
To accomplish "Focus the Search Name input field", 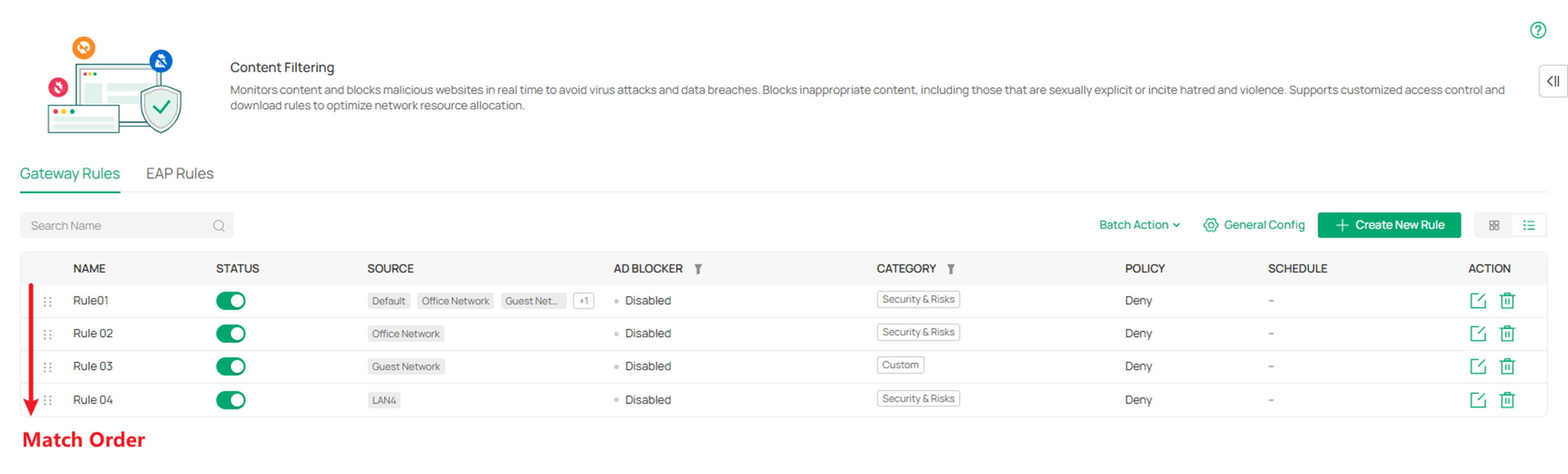I will point(127,226).
